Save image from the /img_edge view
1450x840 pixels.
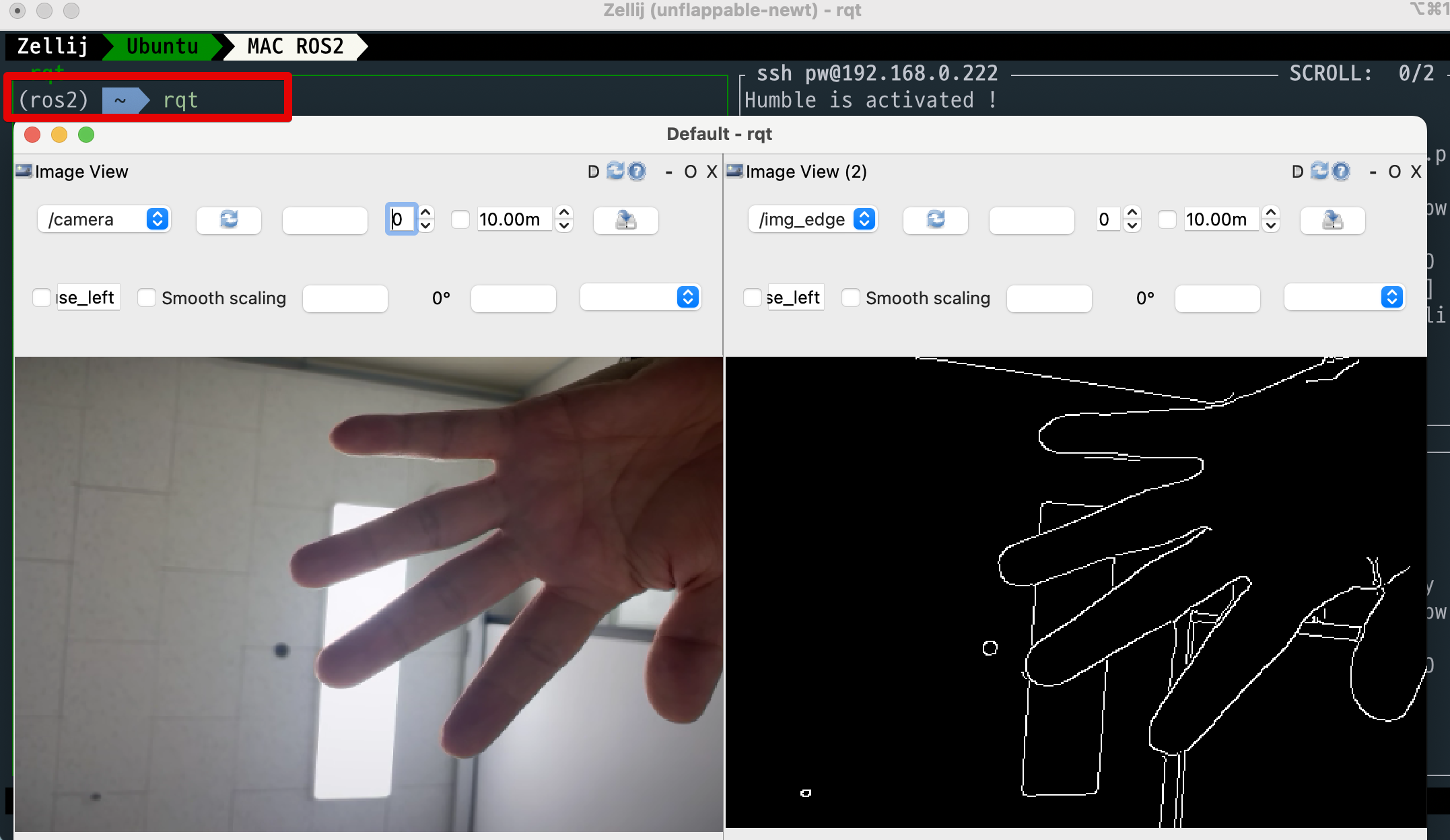tap(1332, 219)
